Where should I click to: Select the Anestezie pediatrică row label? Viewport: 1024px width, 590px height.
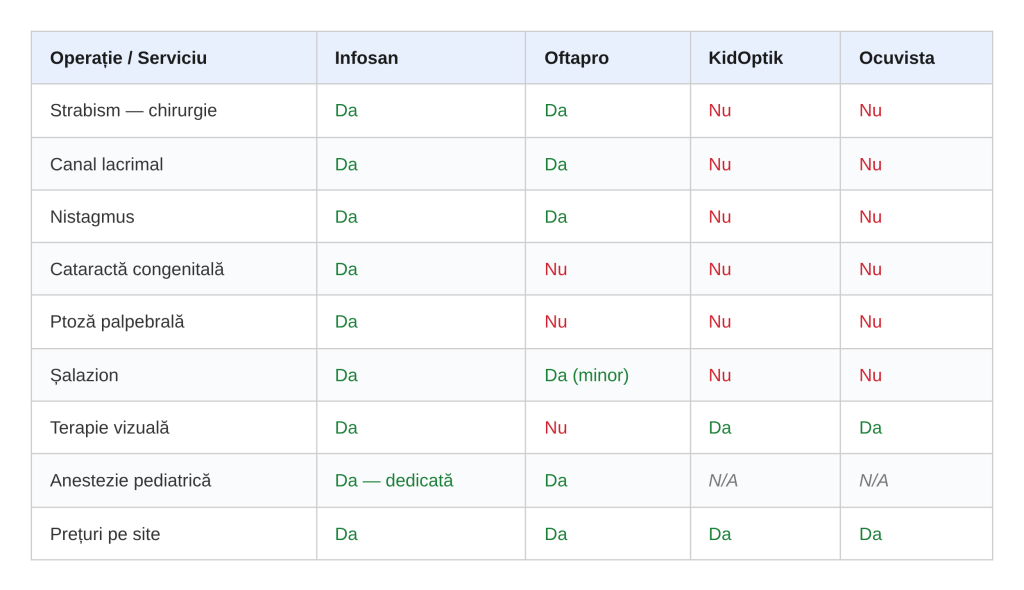tap(130, 481)
